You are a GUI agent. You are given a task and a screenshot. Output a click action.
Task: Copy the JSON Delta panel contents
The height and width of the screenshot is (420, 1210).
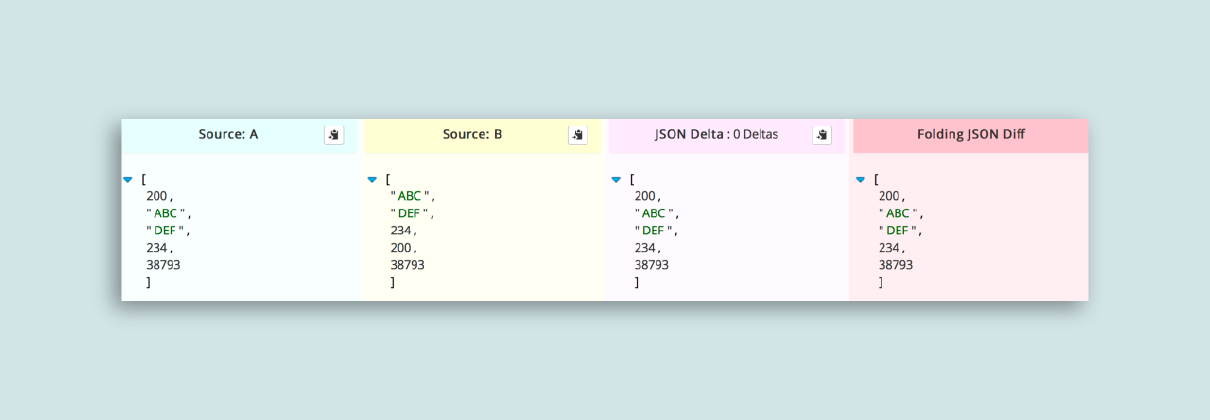pyautogui.click(x=822, y=135)
